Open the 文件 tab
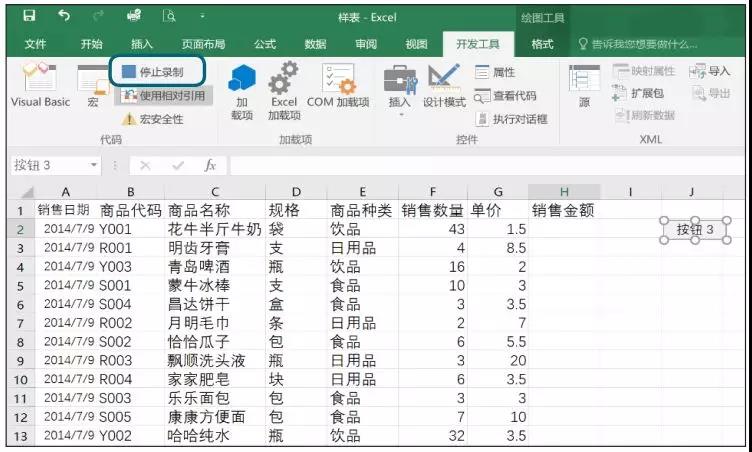Screen dimensions: 752x452 [35, 44]
